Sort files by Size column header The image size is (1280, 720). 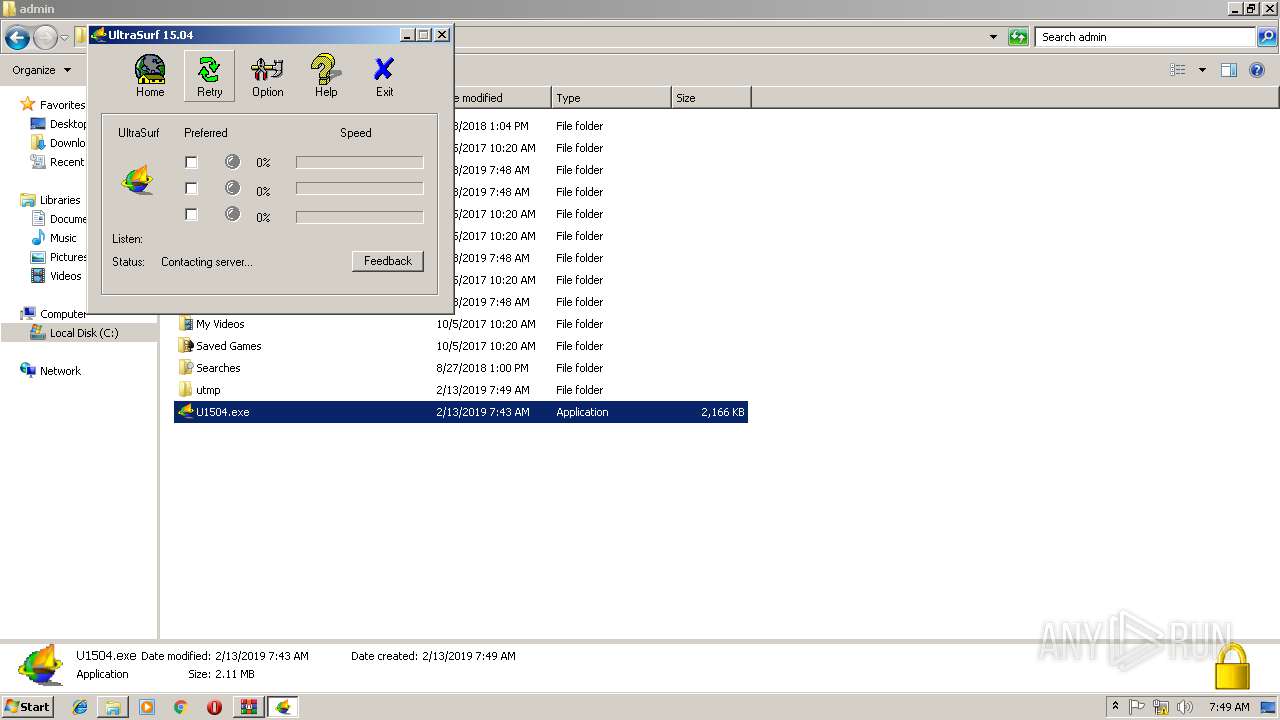click(711, 98)
